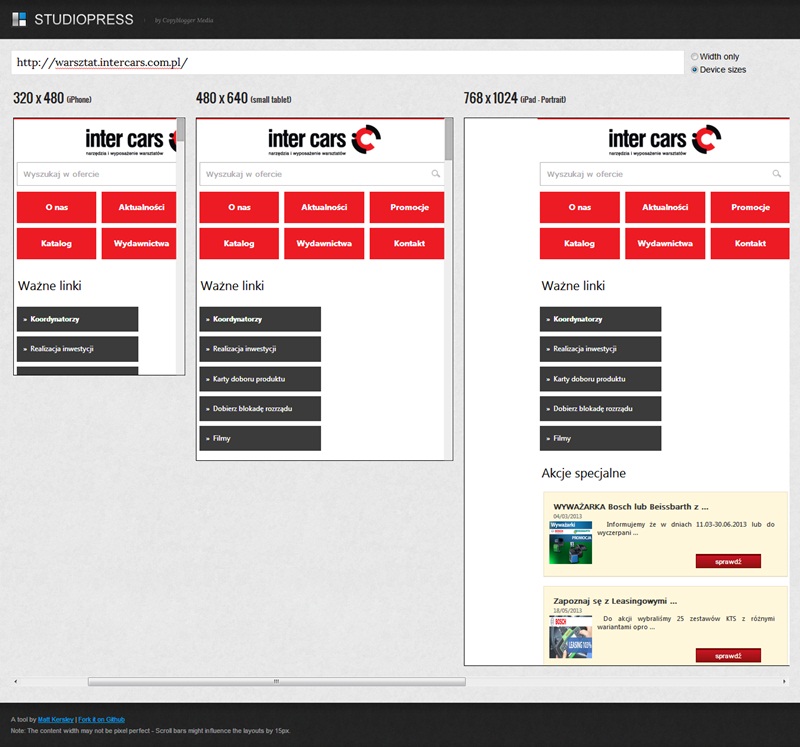The height and width of the screenshot is (747, 800).
Task: Open the Wyważarka Bosch promotion thumbnail
Action: click(570, 542)
